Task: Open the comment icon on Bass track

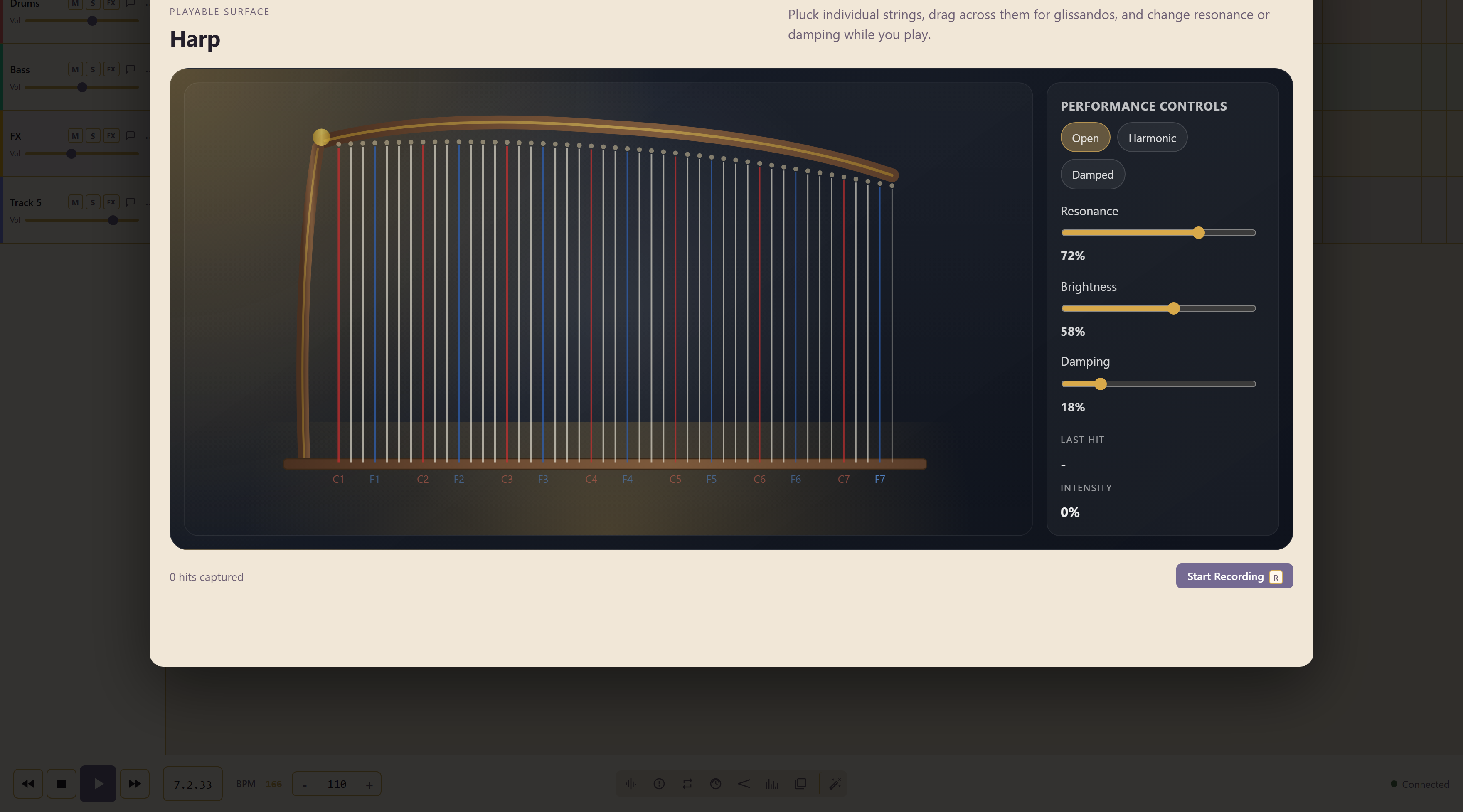Action: click(130, 69)
